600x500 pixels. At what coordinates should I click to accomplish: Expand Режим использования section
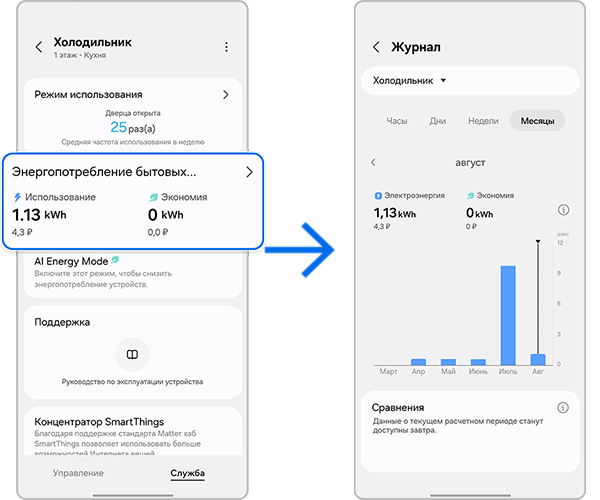(225, 94)
